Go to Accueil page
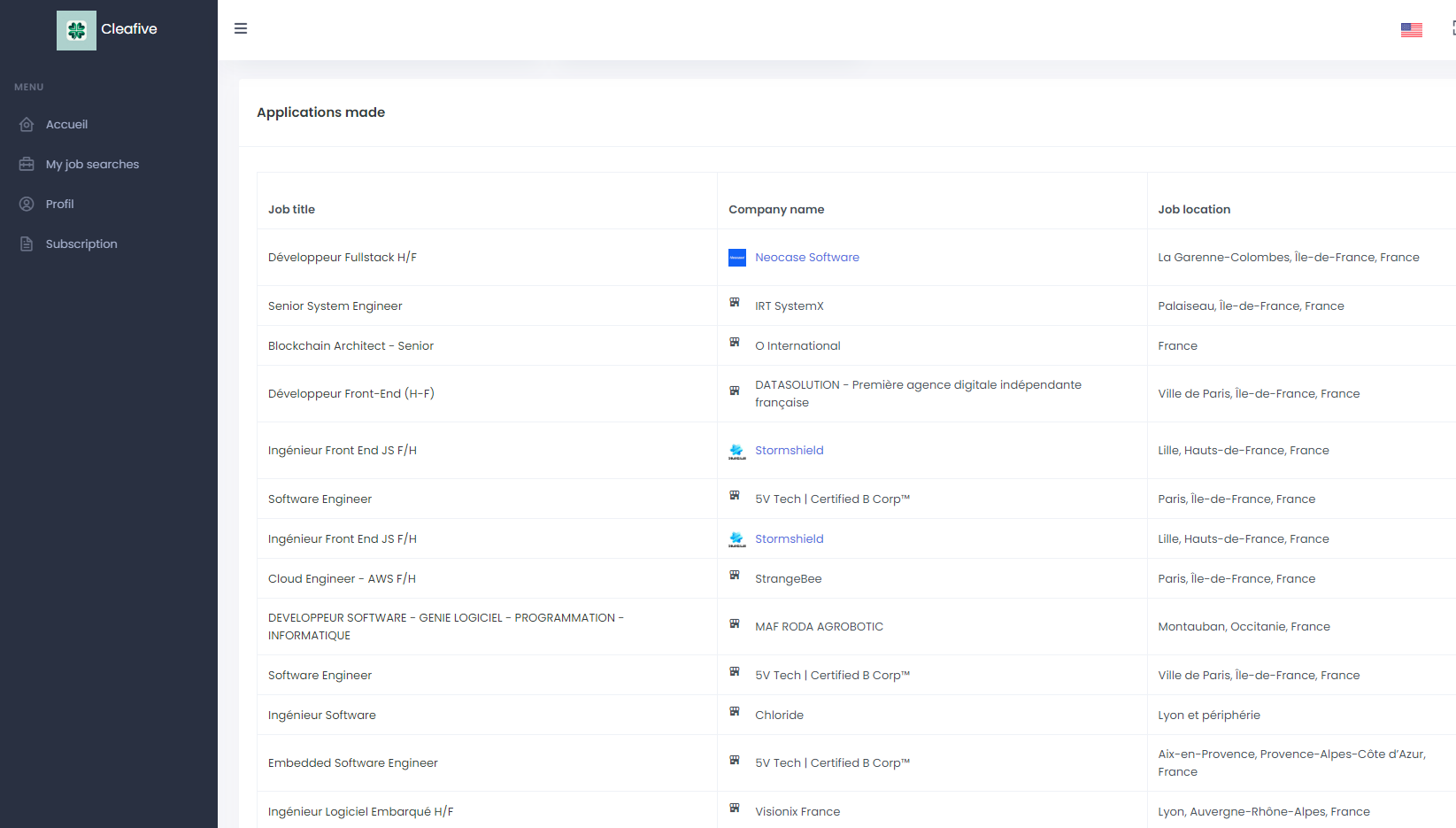Viewport: 1456px width, 828px height. [x=66, y=124]
